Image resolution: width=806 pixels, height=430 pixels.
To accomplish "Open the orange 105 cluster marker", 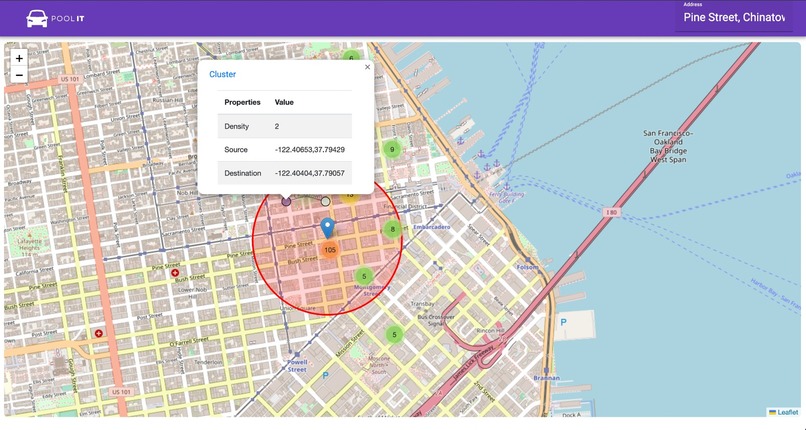I will coord(330,250).
